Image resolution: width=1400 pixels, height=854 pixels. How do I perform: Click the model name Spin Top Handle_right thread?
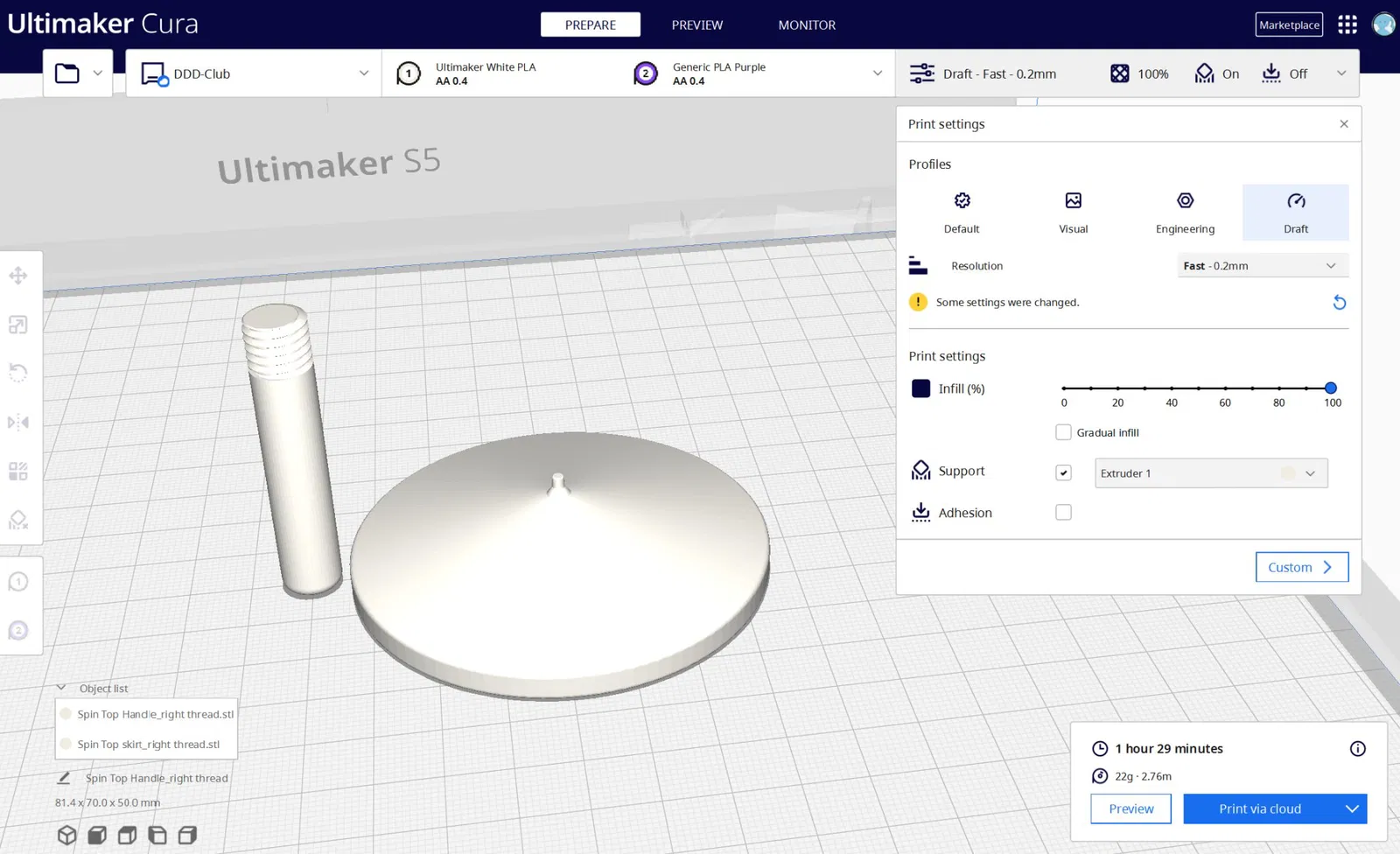[157, 778]
